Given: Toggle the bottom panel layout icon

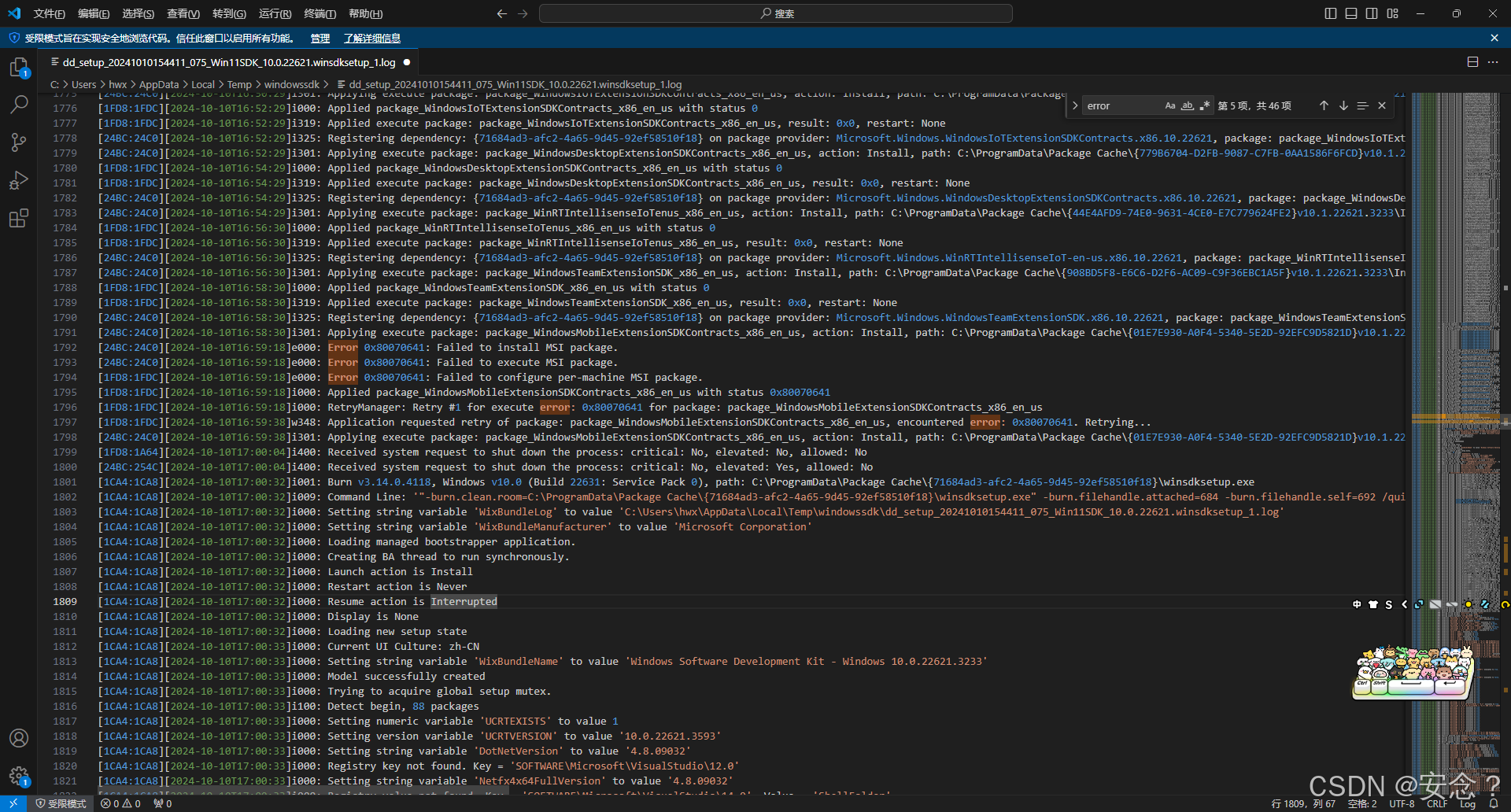Looking at the screenshot, I should coord(1351,13).
